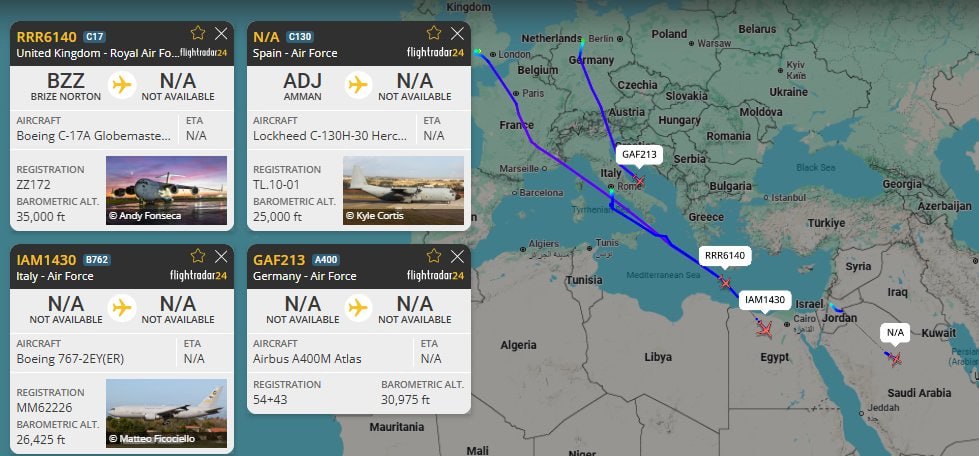Toggle favorite star on the GAF213 card
The height and width of the screenshot is (456, 979).
pyautogui.click(x=433, y=256)
